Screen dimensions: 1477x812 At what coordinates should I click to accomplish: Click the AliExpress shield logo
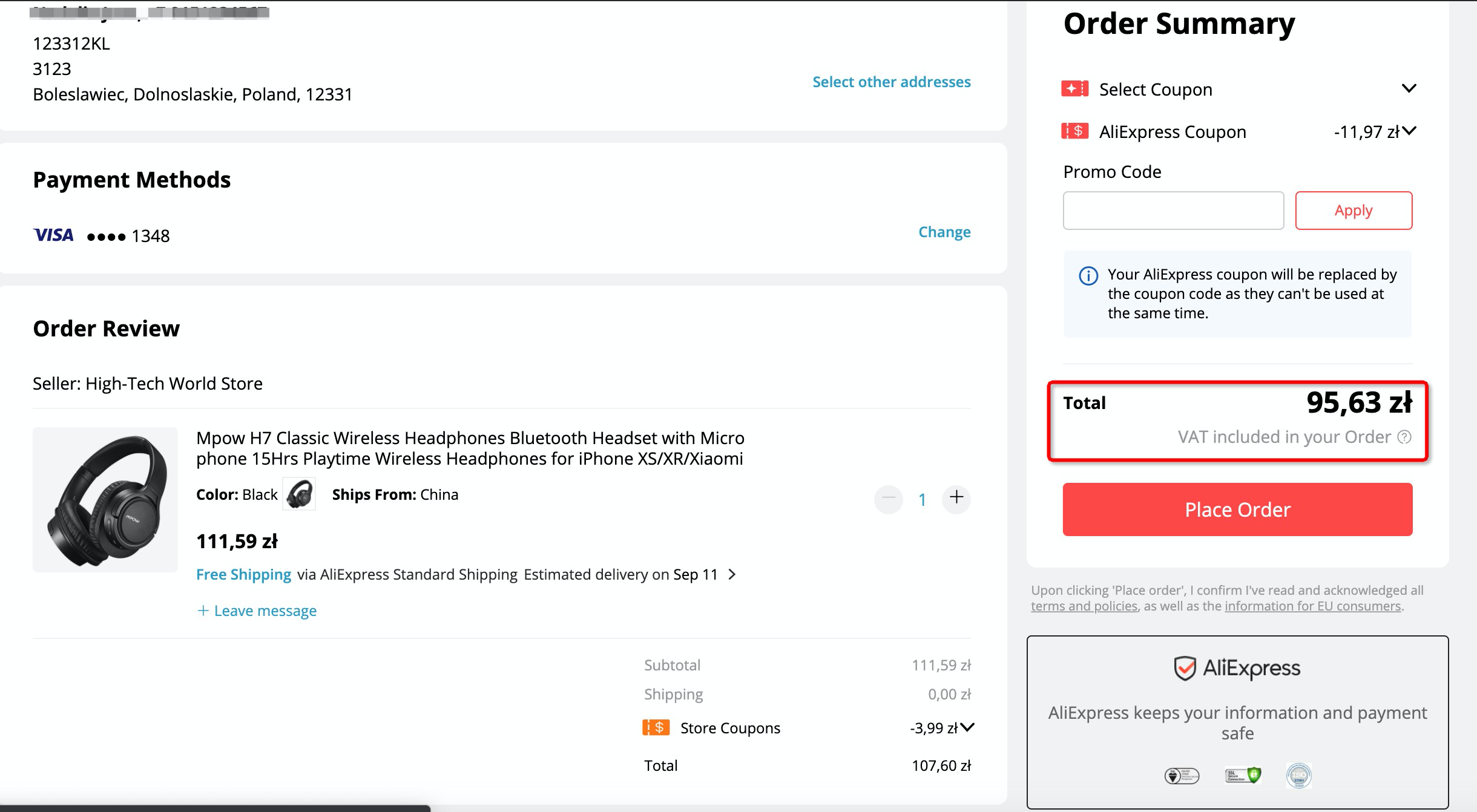click(1185, 668)
